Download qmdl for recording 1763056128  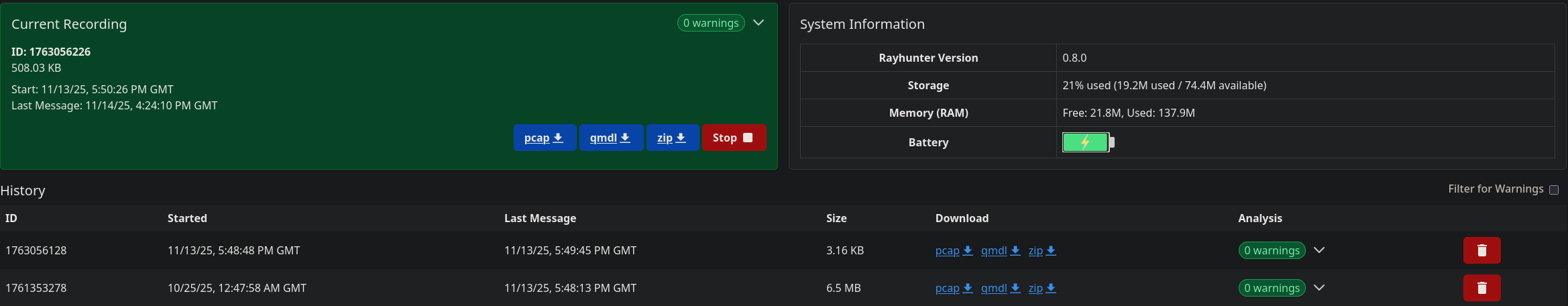click(x=1000, y=250)
